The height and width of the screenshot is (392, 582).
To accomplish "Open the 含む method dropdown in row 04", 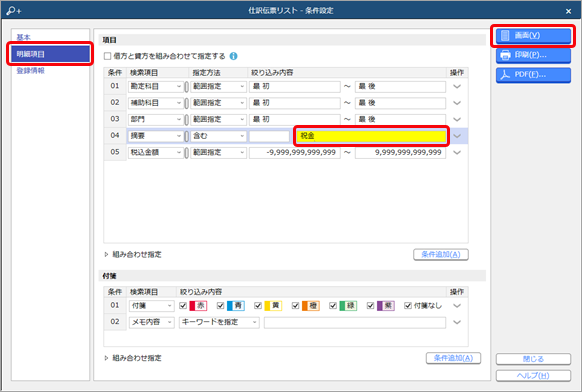I will click(219, 136).
